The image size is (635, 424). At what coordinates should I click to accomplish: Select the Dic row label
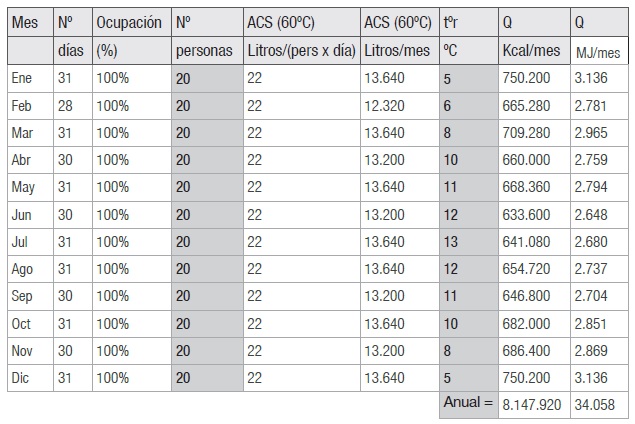click(20, 378)
